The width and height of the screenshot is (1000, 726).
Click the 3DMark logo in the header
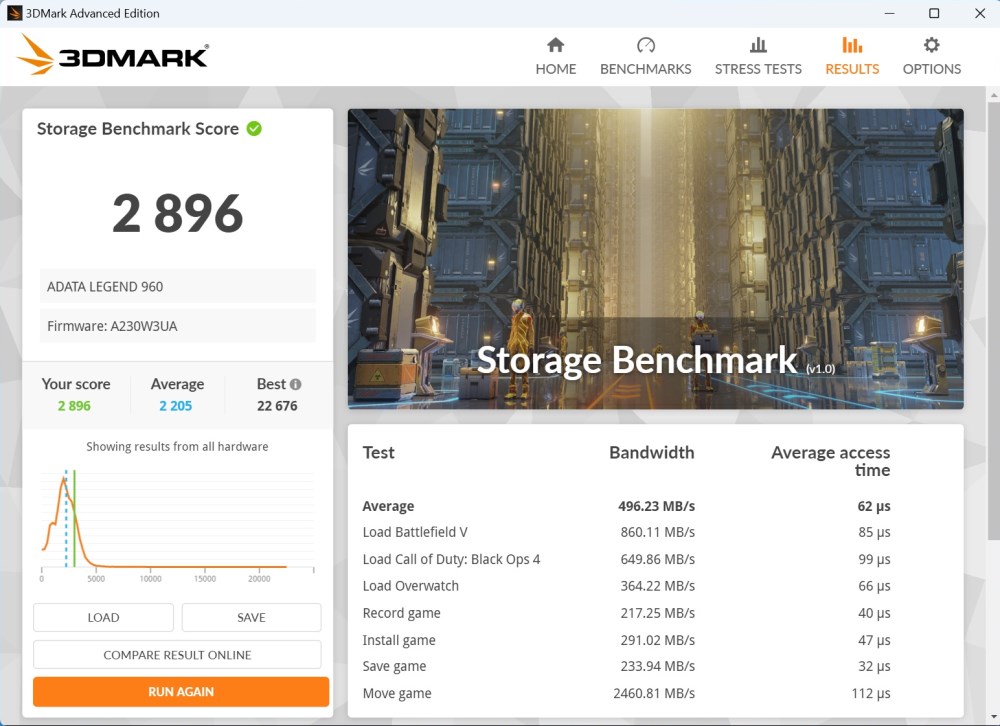112,55
